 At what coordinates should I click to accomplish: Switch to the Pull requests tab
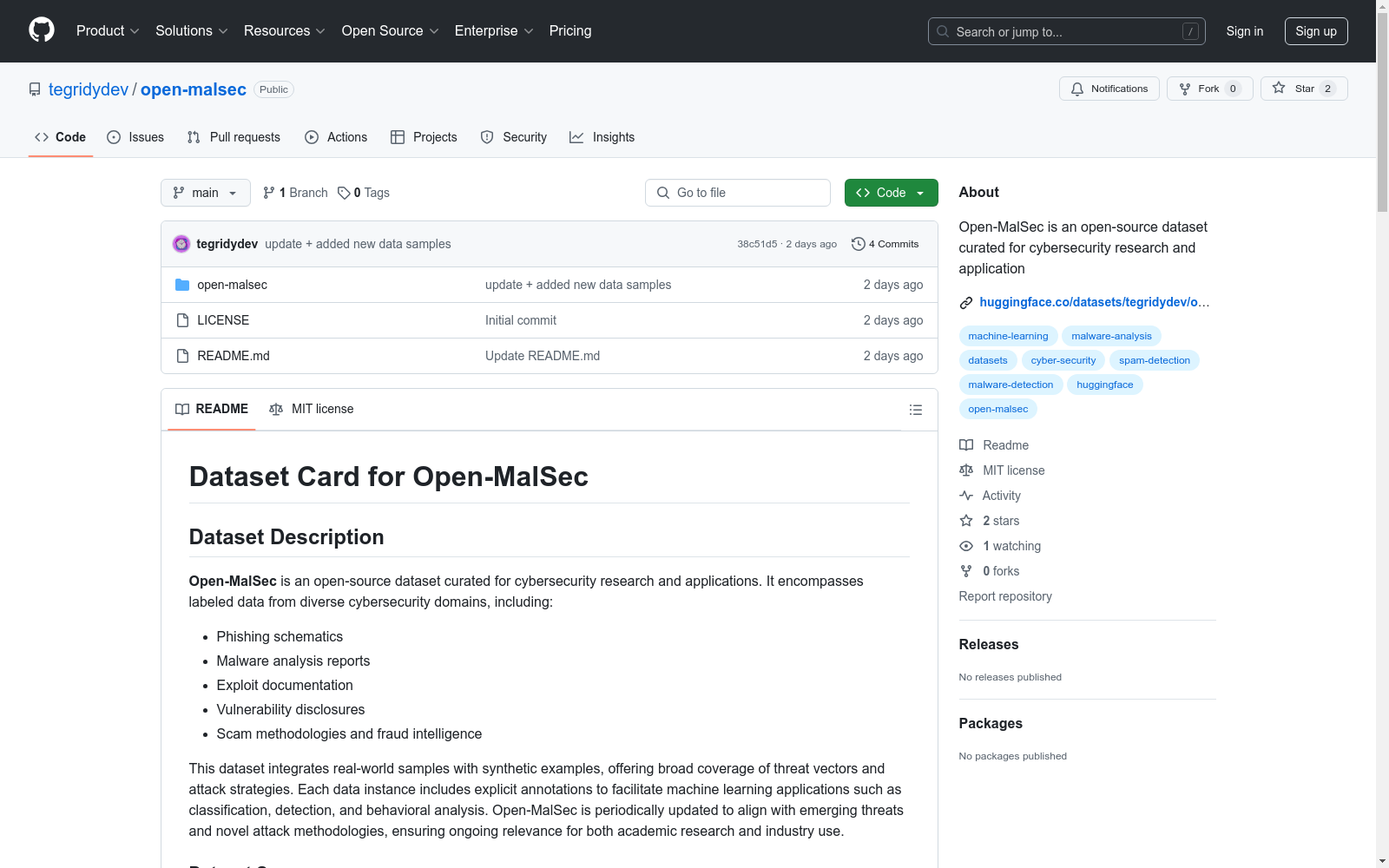pyautogui.click(x=234, y=137)
